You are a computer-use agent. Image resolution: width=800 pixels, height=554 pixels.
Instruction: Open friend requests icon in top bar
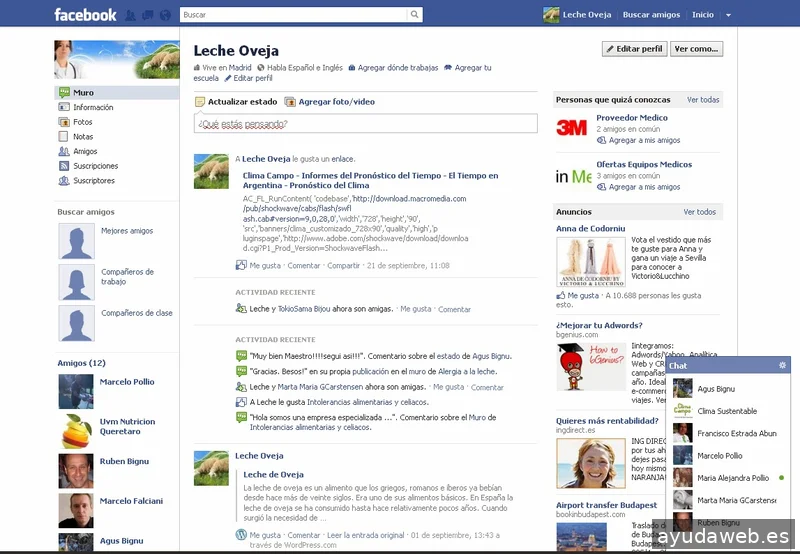[133, 15]
